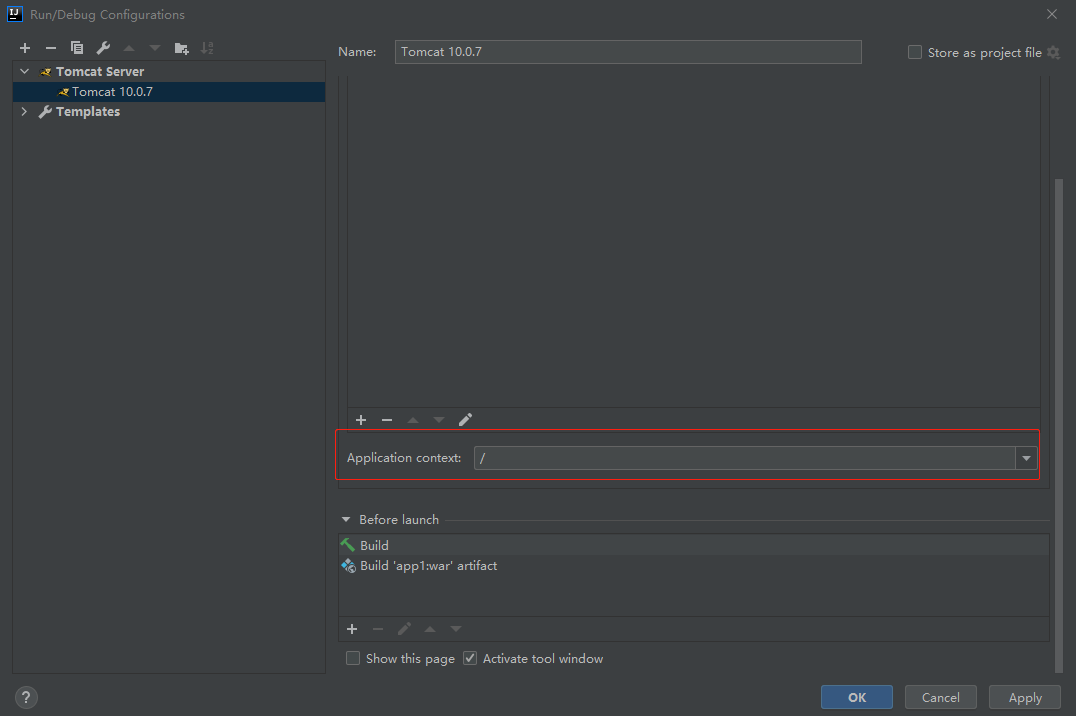Add a Before launch task
Viewport: 1076px width, 716px height.
click(x=352, y=629)
